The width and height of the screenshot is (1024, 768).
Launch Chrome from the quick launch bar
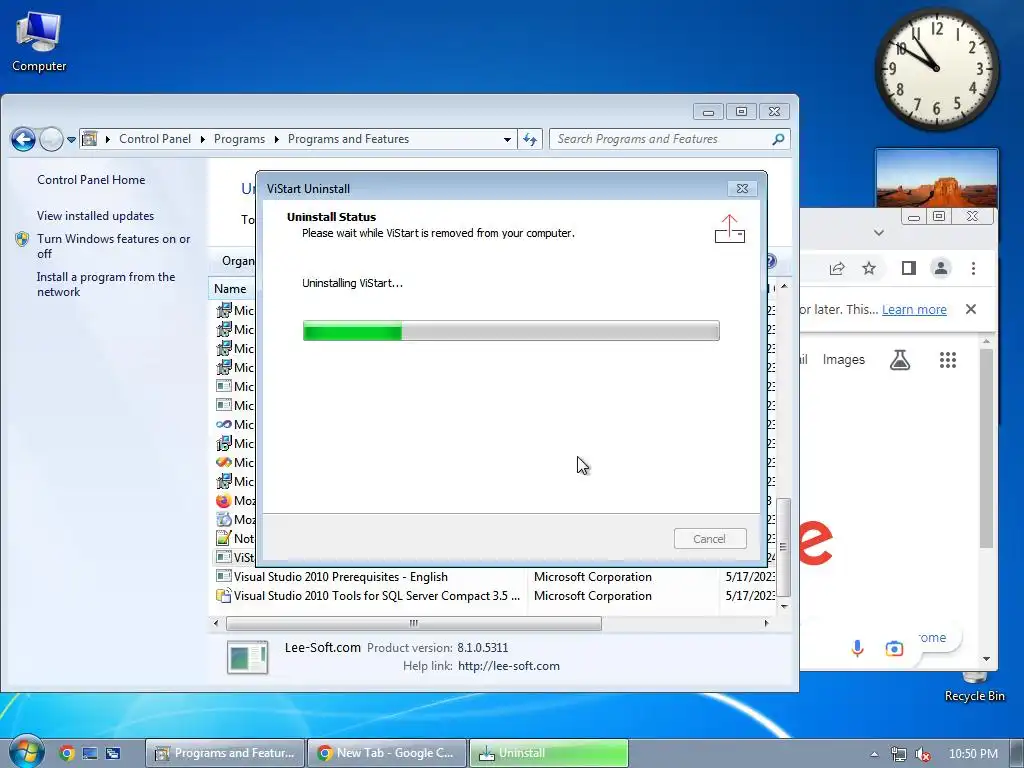coord(66,753)
